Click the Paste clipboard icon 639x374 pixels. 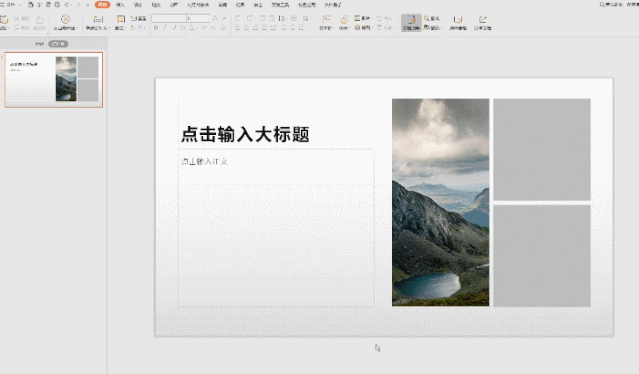point(4,19)
